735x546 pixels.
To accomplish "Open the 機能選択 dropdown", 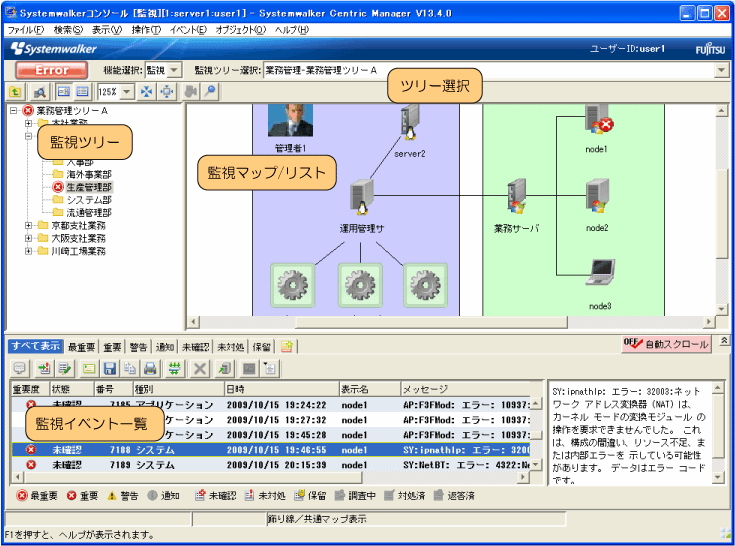I will 175,70.
